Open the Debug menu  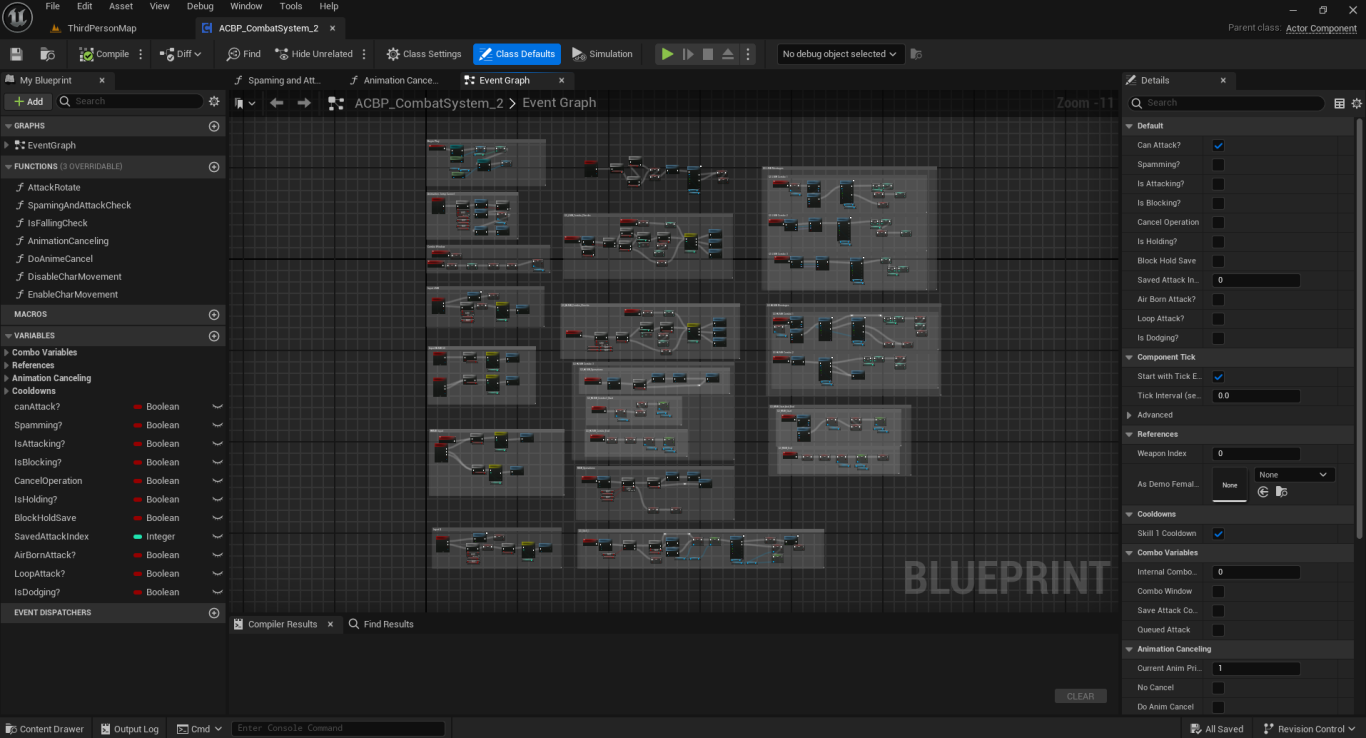tap(200, 6)
